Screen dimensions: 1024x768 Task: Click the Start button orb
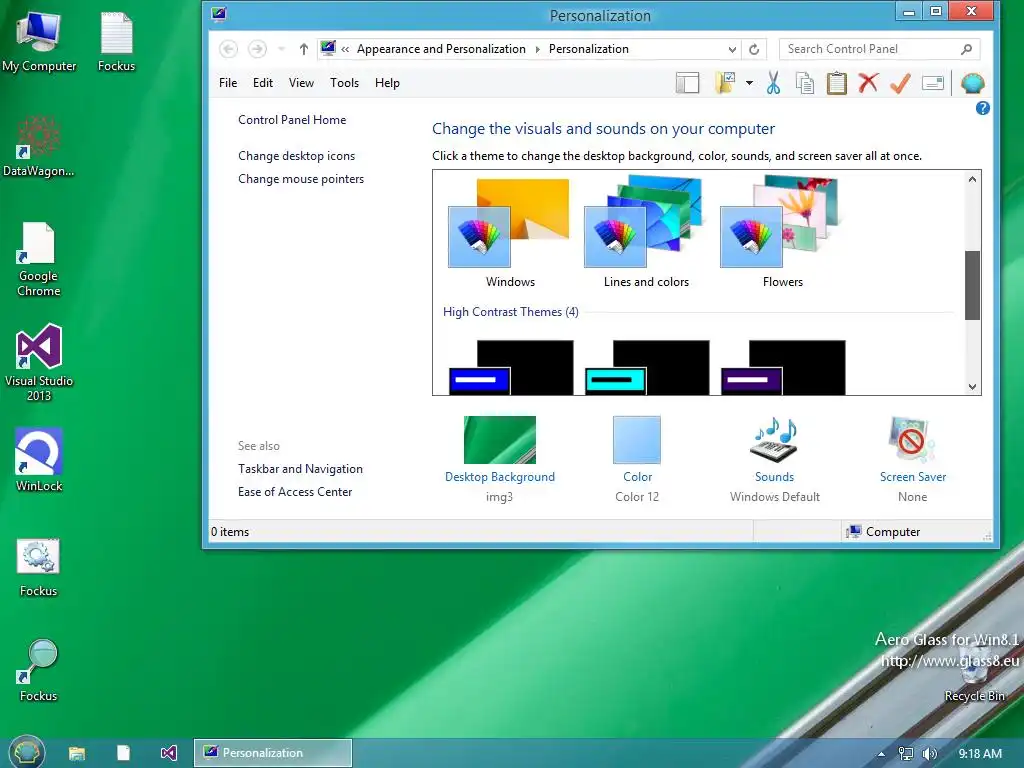26,752
